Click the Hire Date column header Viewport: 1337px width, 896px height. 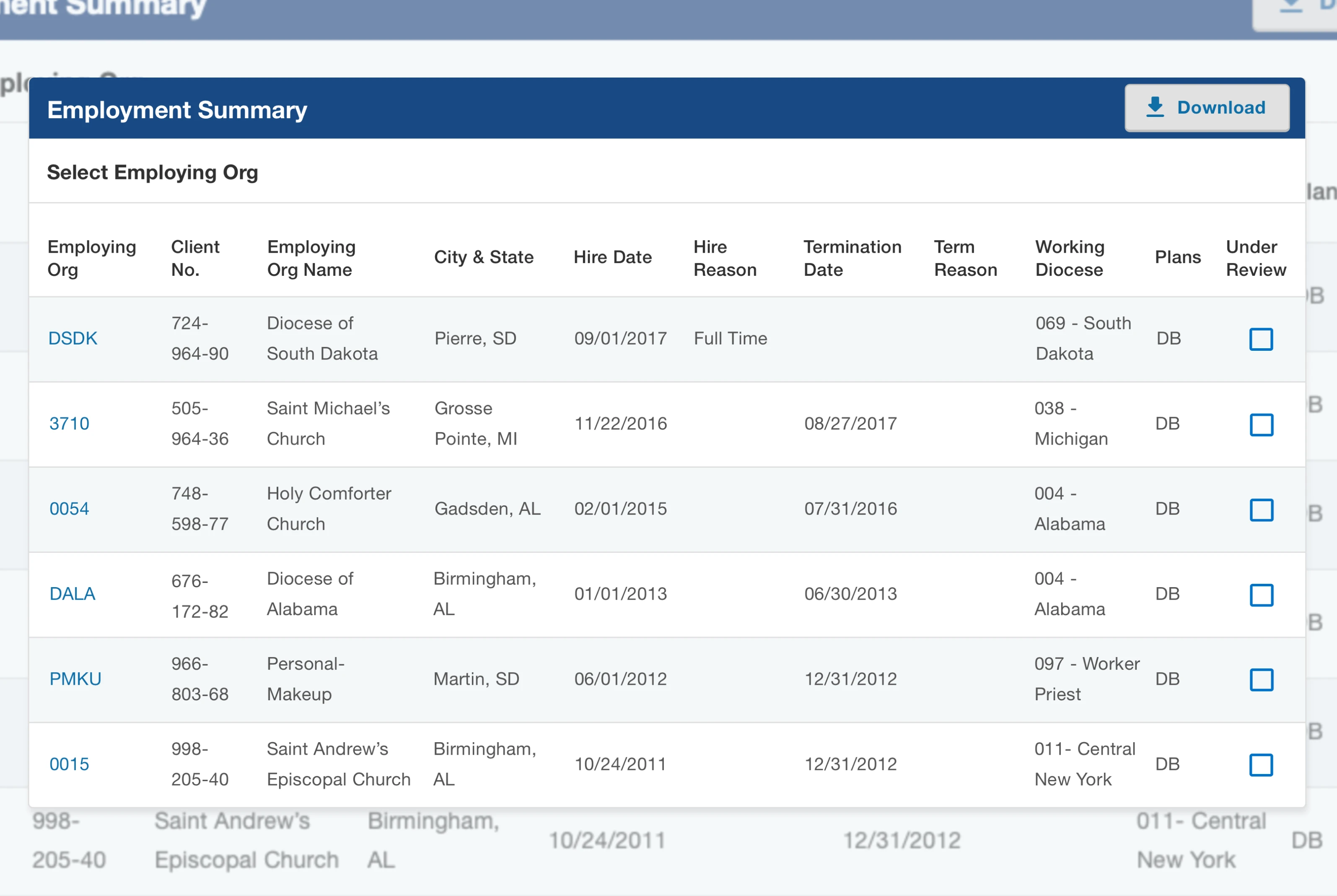click(x=612, y=257)
